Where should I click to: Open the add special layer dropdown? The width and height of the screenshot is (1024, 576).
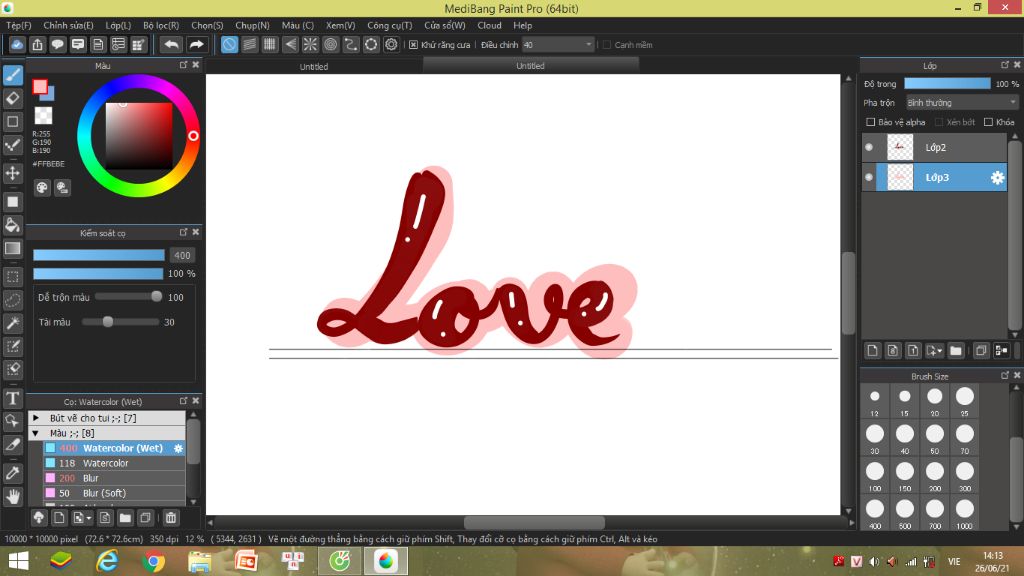click(939, 351)
